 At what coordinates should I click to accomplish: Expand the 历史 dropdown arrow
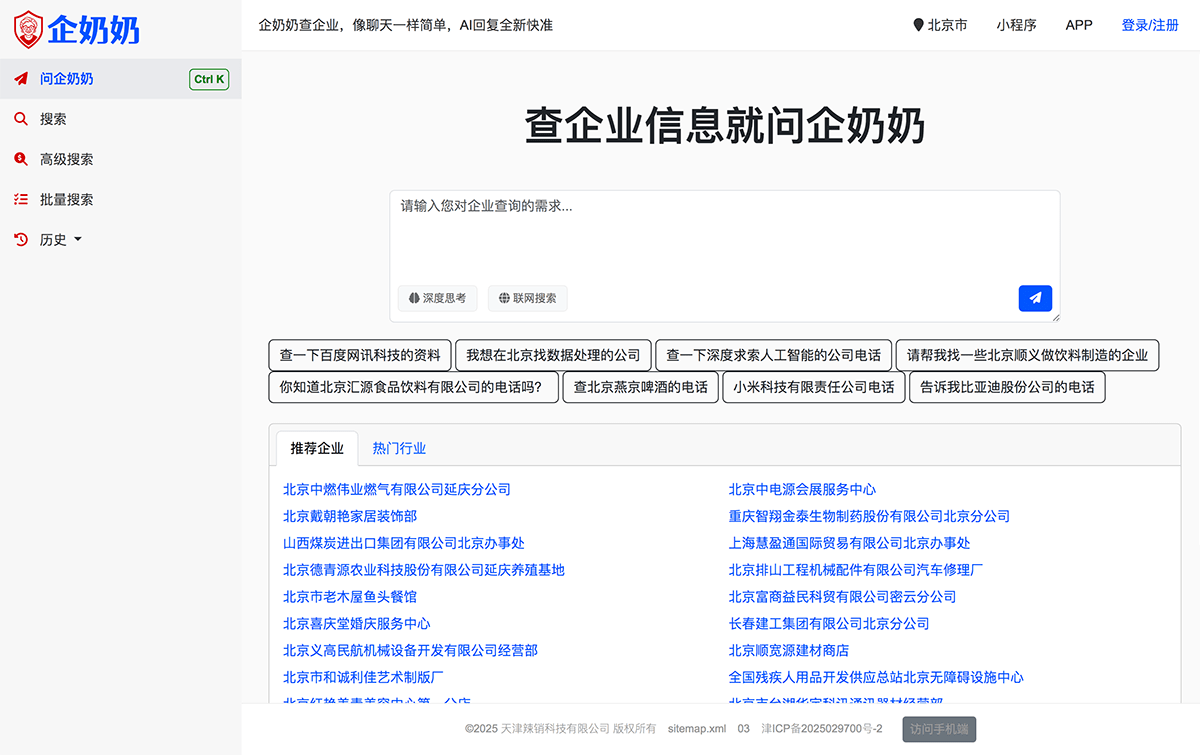[75, 240]
